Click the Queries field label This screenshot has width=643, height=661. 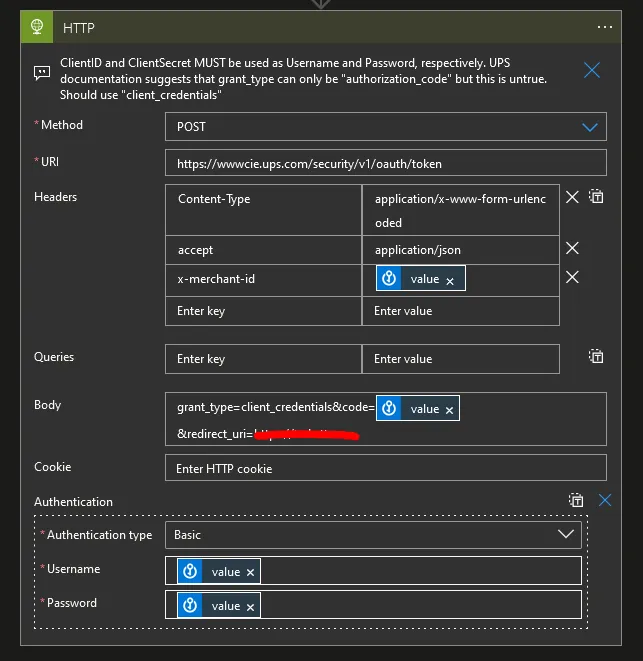[x=54, y=357]
